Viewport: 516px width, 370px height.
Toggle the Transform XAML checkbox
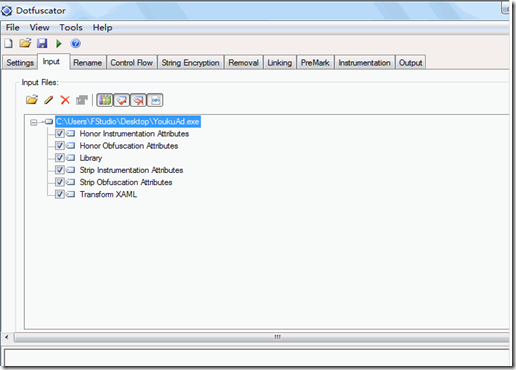click(x=60, y=194)
